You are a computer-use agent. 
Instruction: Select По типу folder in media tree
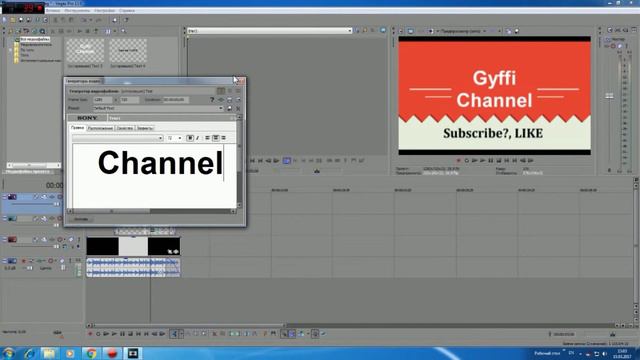(x=27, y=50)
